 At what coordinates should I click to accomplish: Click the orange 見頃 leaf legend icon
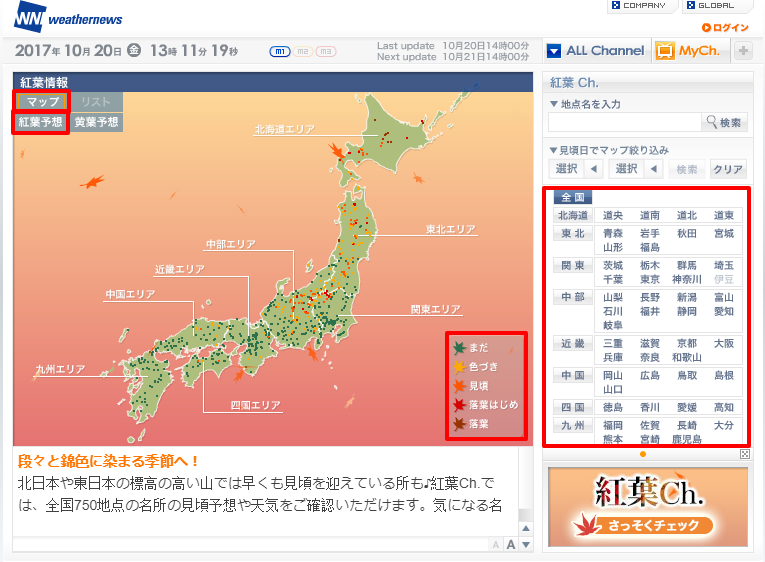pyautogui.click(x=459, y=386)
